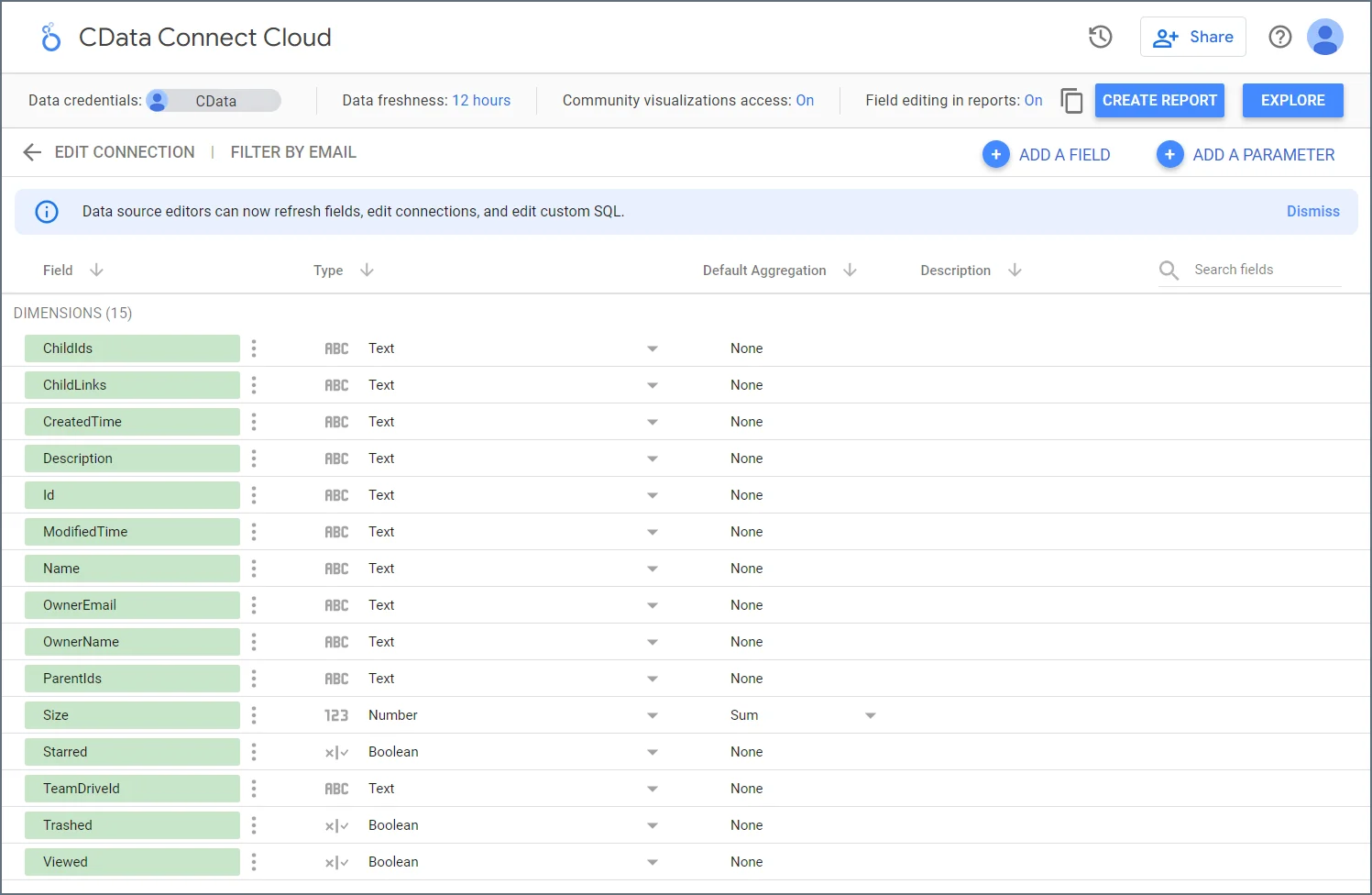The image size is (1372, 895).
Task: Click the plus icon for Add a Field
Action: (995, 154)
